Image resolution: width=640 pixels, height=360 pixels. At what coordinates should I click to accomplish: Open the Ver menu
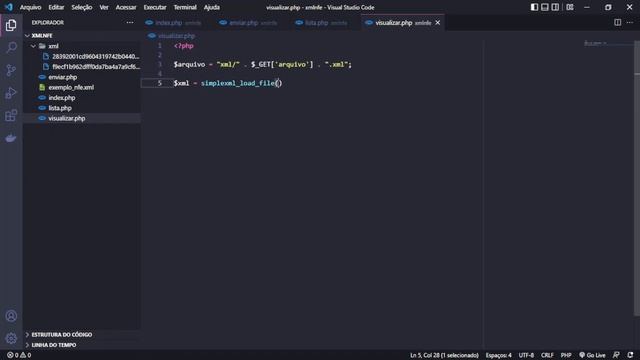104,7
